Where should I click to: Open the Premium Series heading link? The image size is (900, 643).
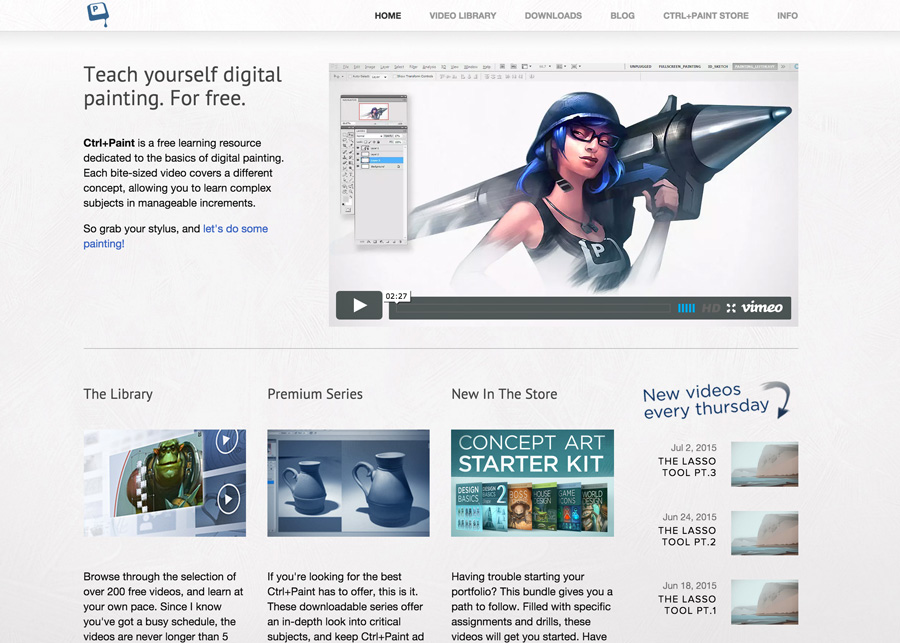pos(315,394)
